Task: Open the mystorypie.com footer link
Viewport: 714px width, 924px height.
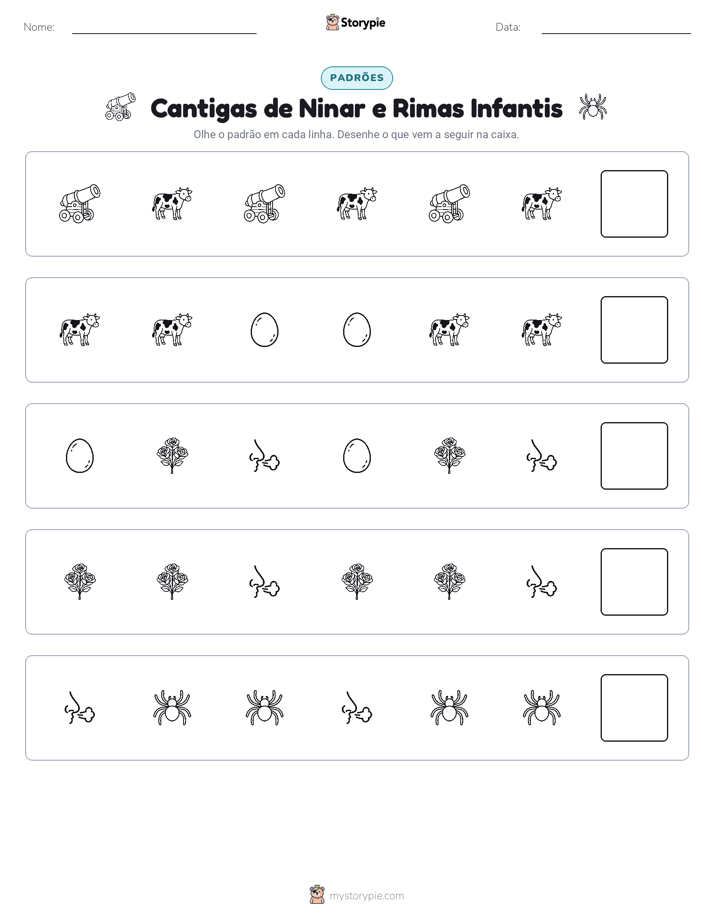Action: click(x=366, y=896)
